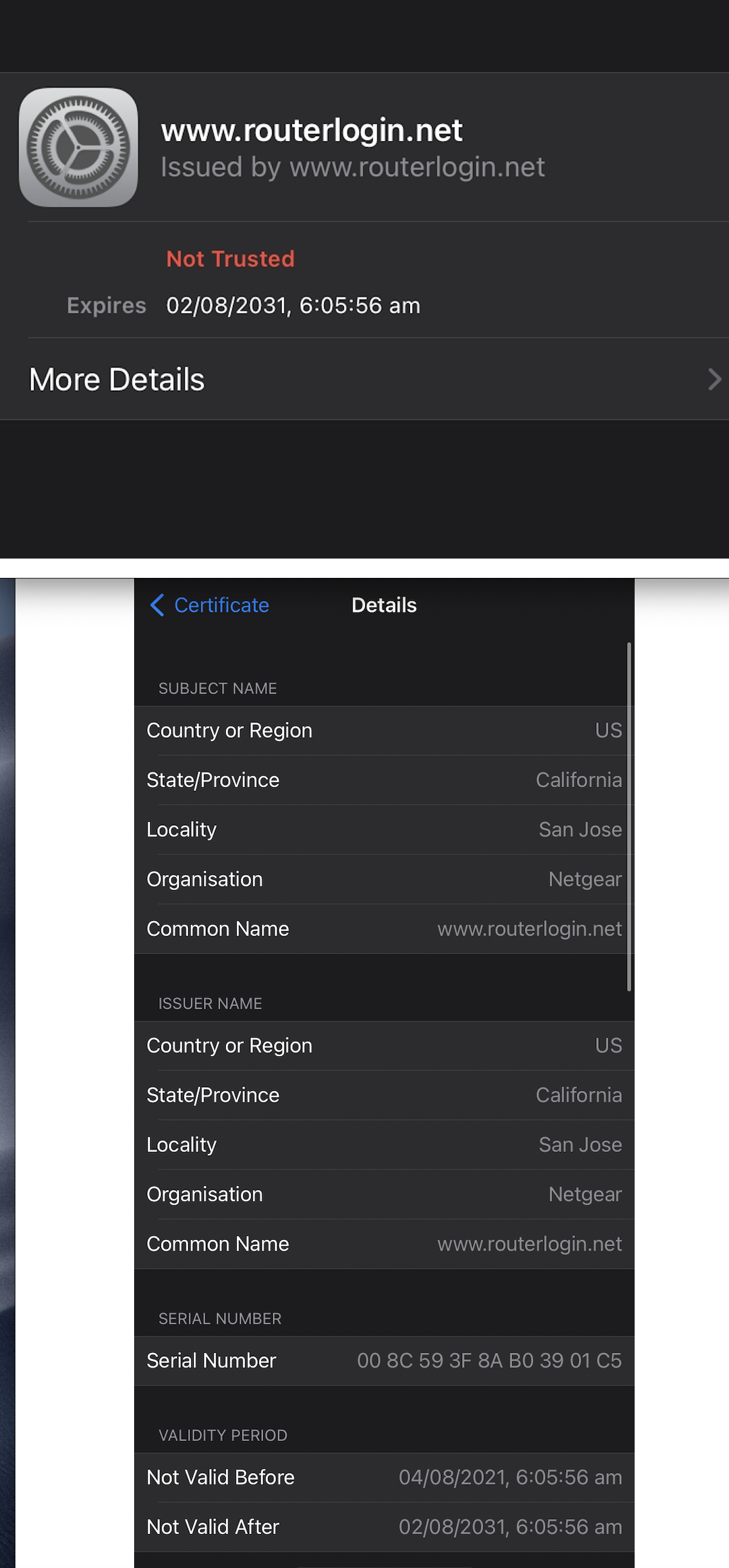Click the red Not Trusted status
The width and height of the screenshot is (729, 1568).
pos(230,259)
